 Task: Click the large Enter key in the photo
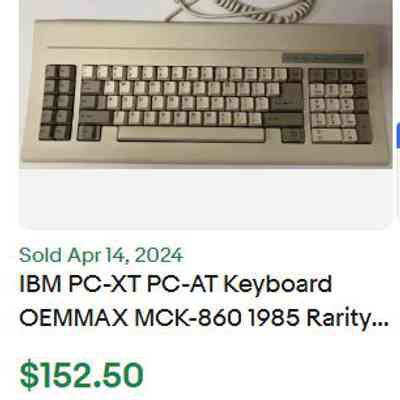point(288,97)
